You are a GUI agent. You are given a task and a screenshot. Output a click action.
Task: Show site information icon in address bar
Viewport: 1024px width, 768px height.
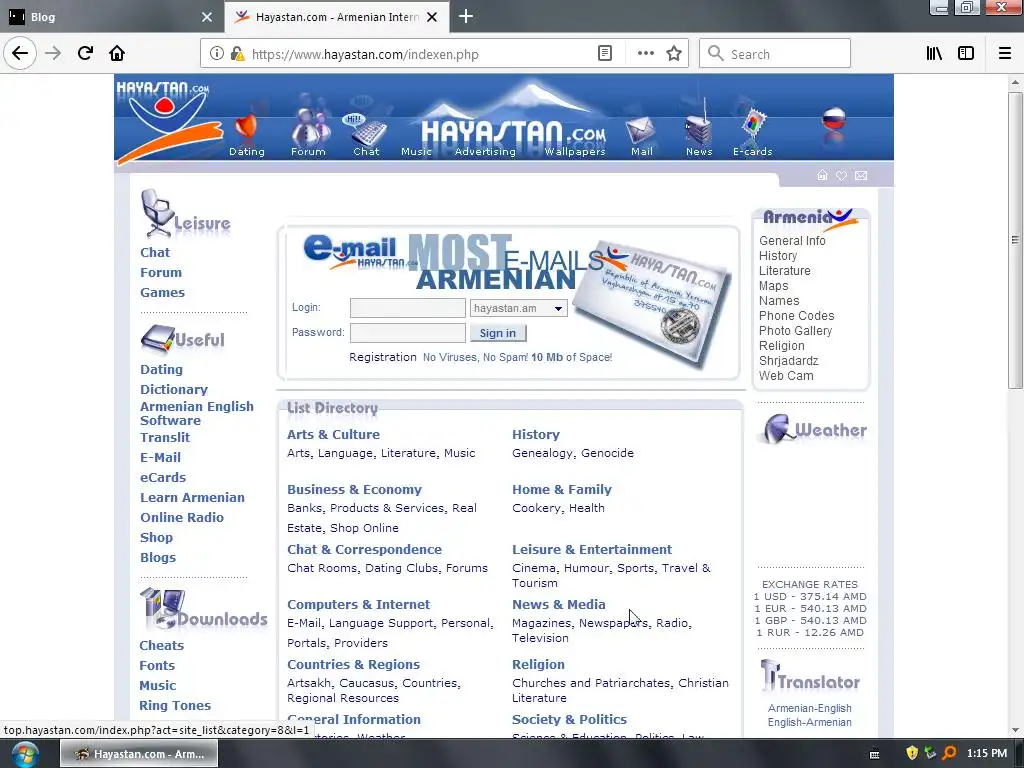pos(216,54)
